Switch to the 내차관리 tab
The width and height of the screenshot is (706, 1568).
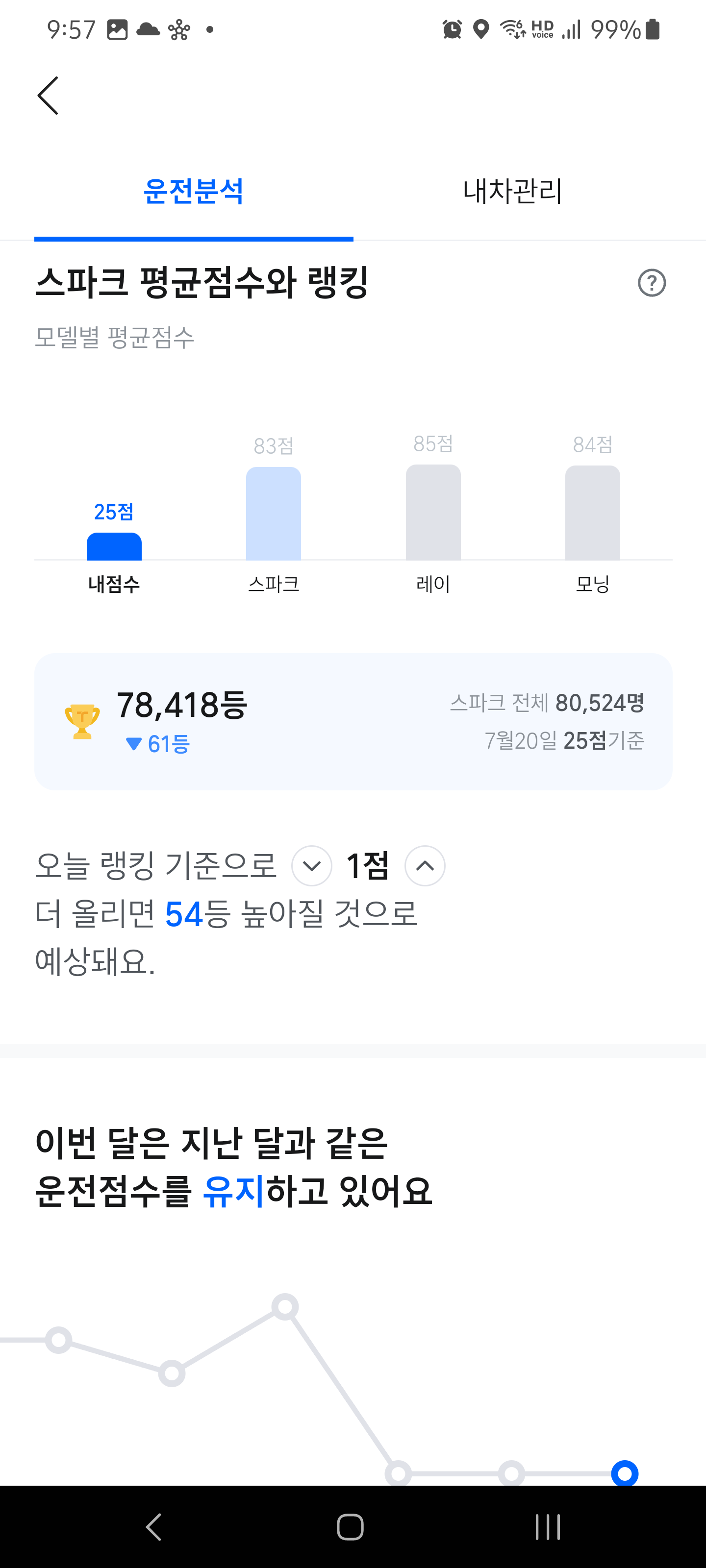tap(512, 191)
